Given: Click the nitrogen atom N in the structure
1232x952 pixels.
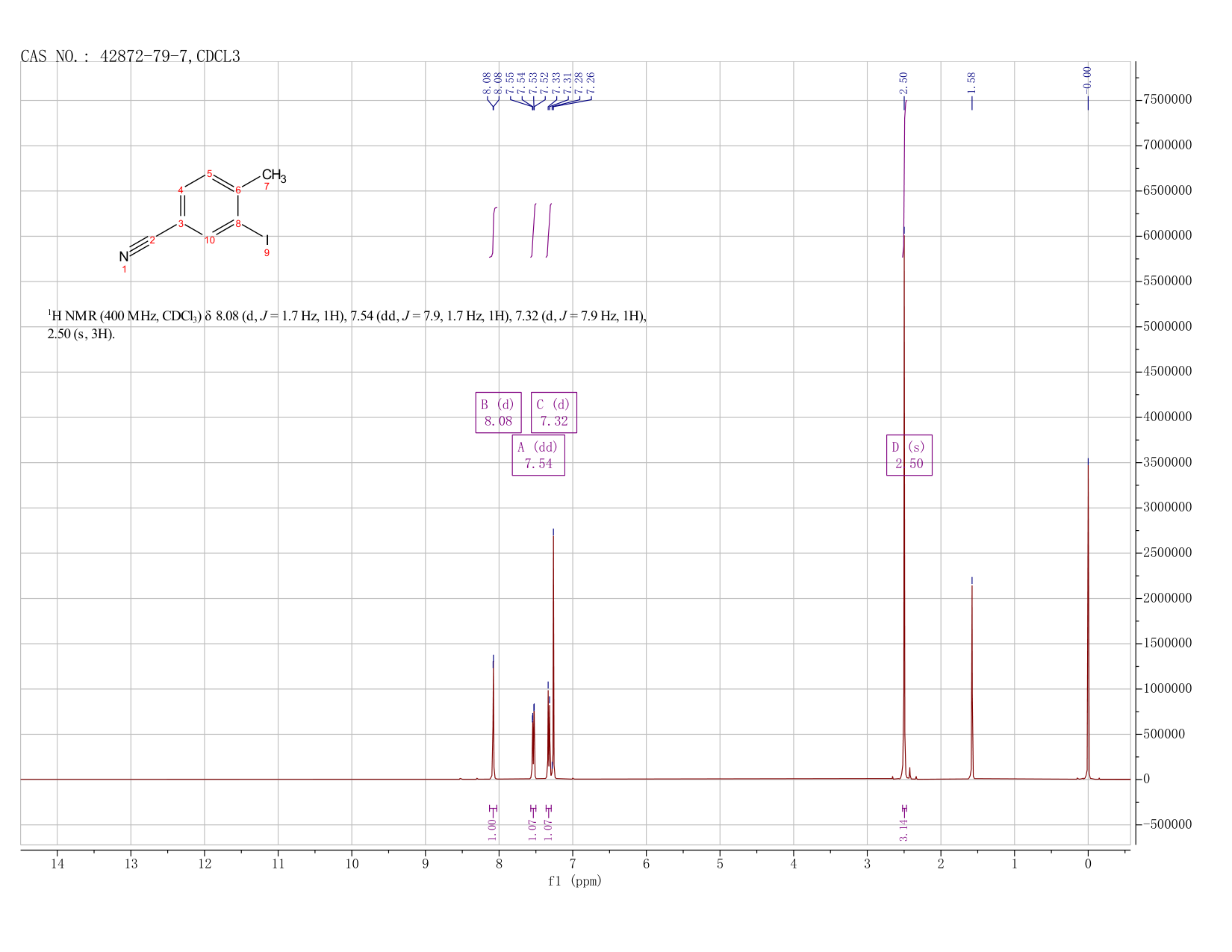Looking at the screenshot, I should [x=123, y=256].
